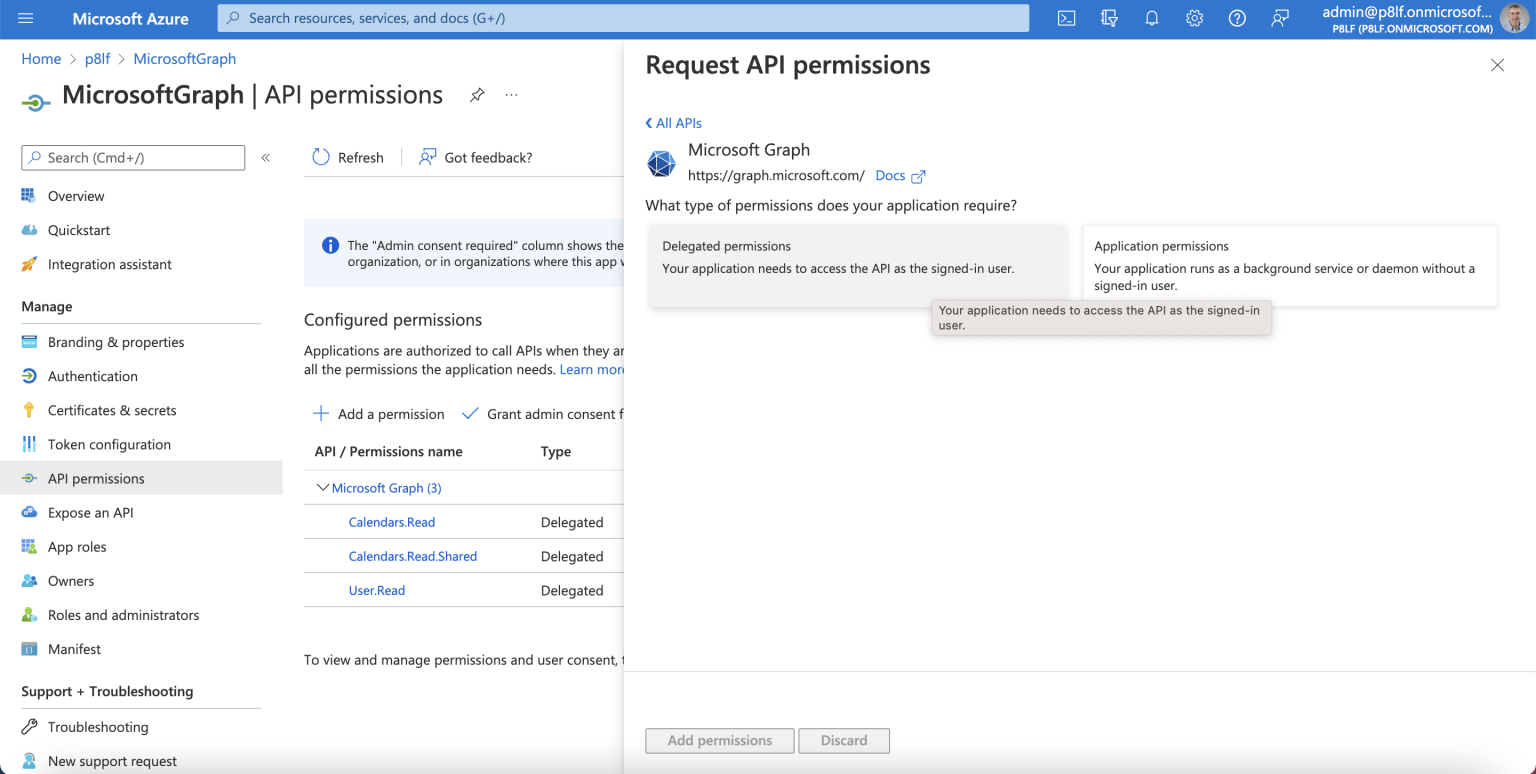
Task: Open Certificates & secrets in sidebar
Action: click(x=112, y=410)
